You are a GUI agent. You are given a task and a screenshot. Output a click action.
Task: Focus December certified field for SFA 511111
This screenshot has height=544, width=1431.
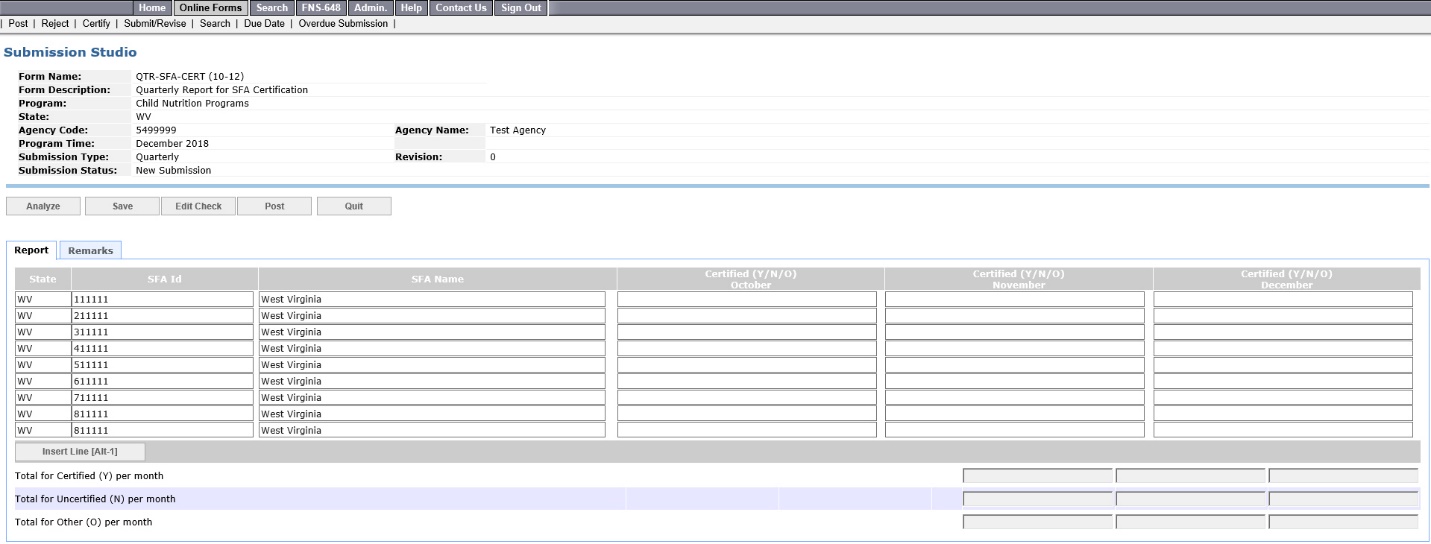[x=1282, y=365]
